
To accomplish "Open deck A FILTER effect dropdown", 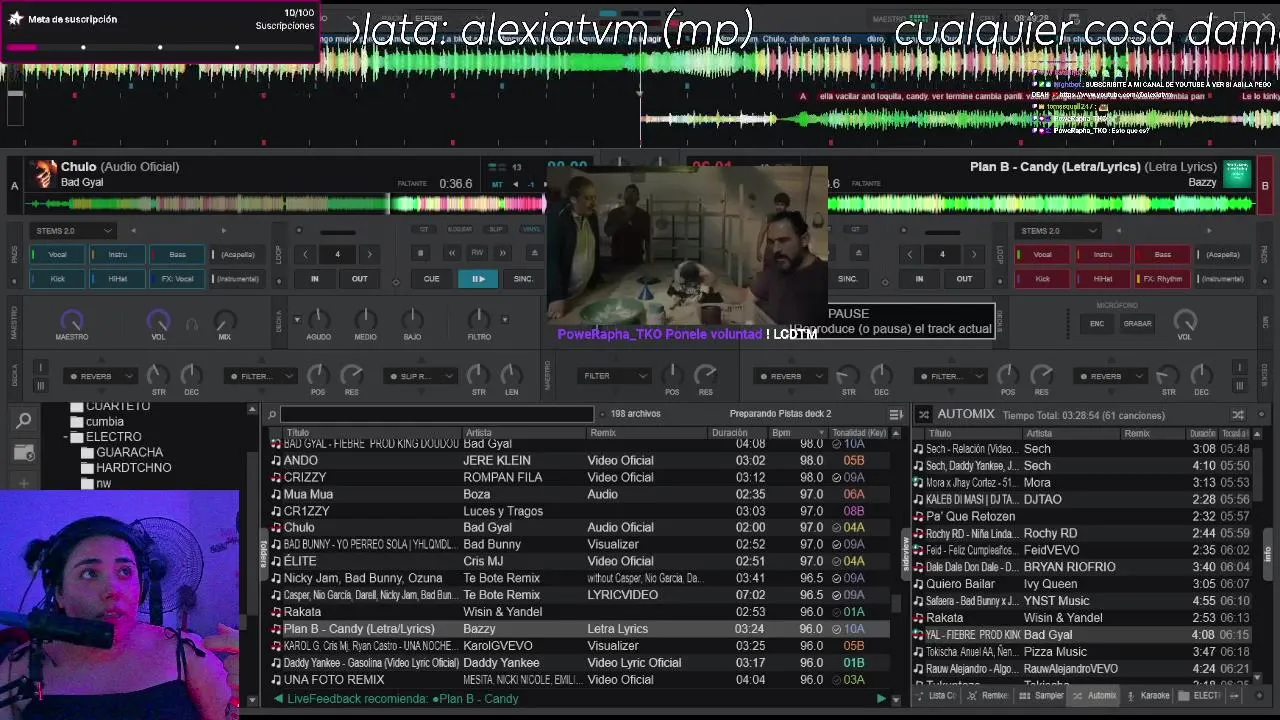I will click(x=261, y=377).
